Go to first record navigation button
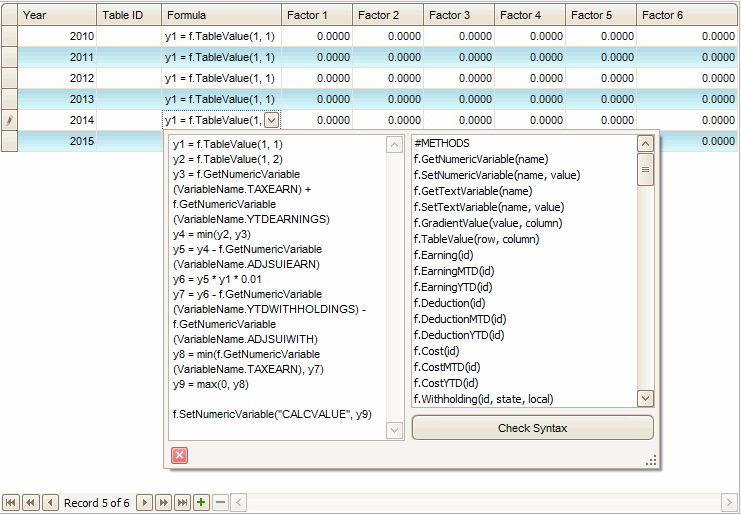 (x=11, y=502)
